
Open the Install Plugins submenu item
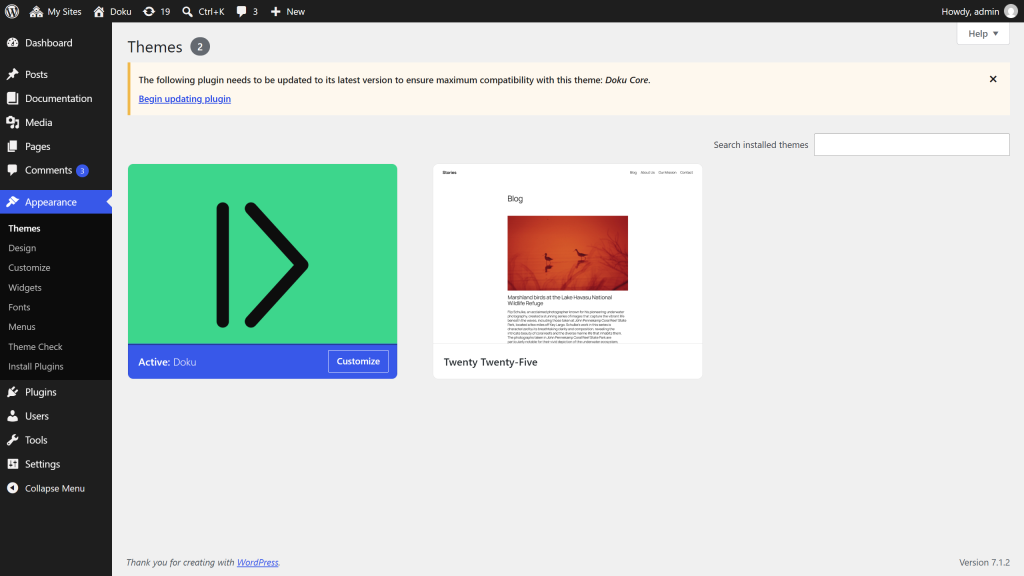click(x=36, y=366)
